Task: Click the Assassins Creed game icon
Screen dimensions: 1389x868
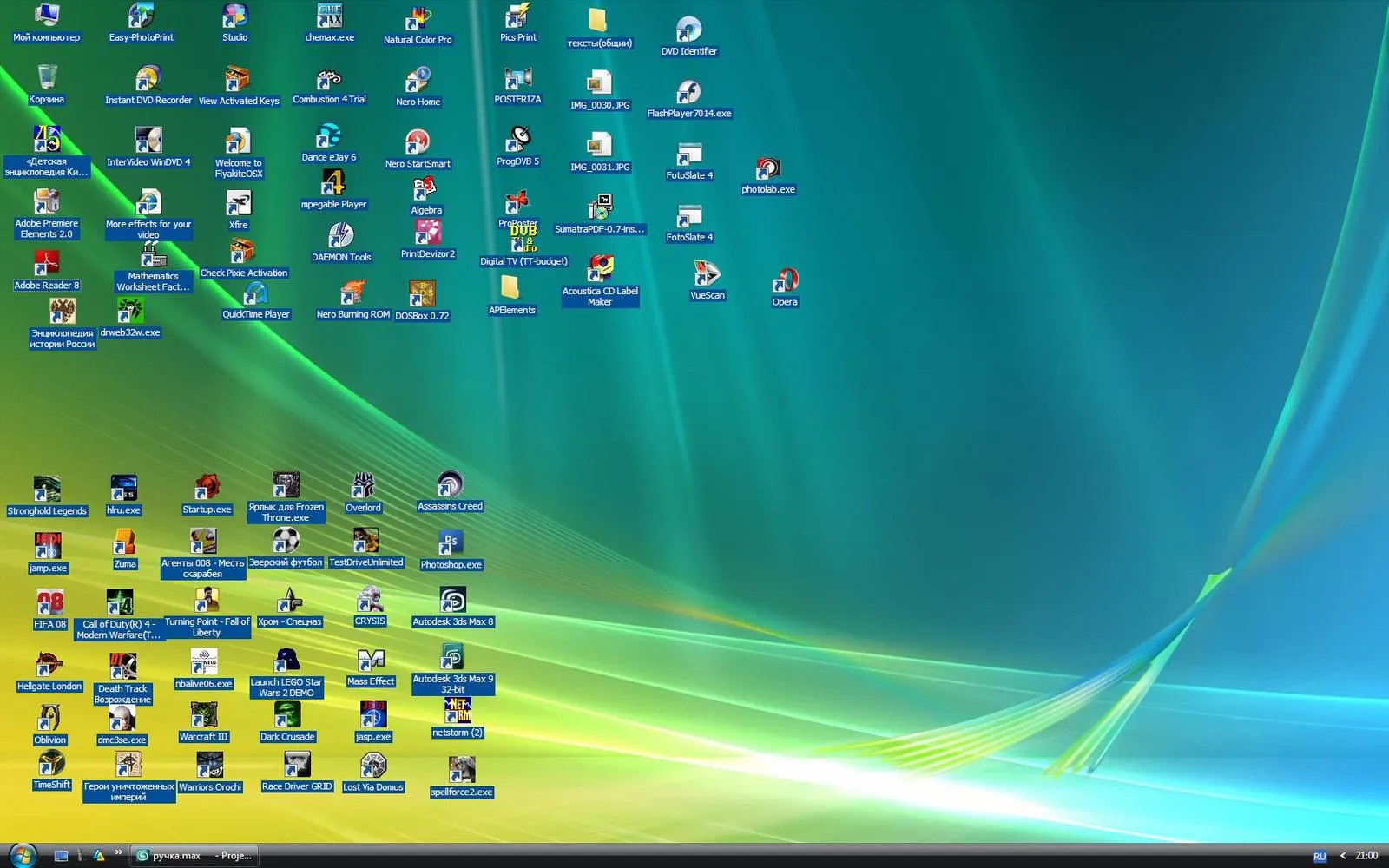Action: pos(450,491)
